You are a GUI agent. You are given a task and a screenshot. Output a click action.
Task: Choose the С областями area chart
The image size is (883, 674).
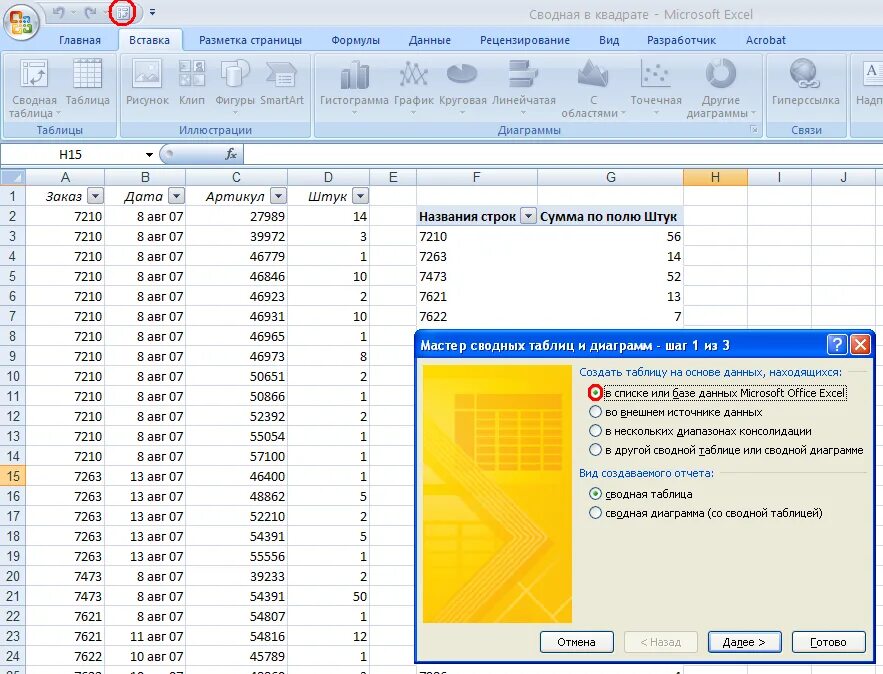(593, 89)
